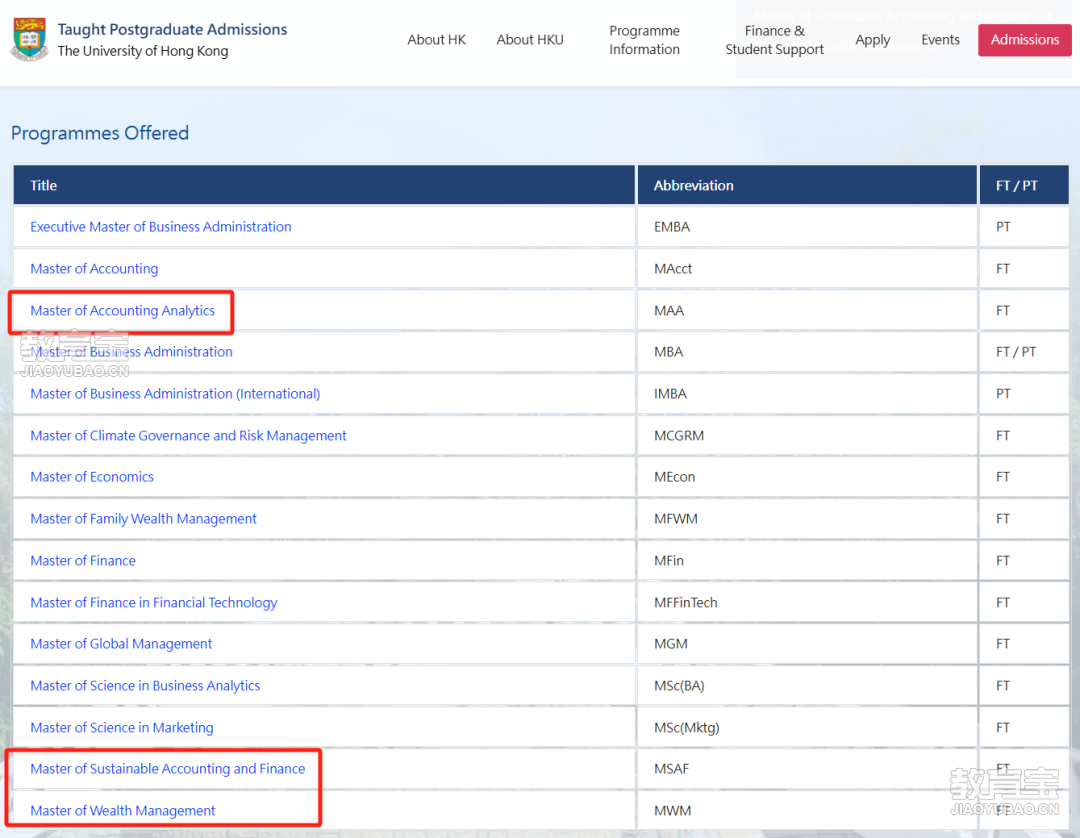Screen dimensions: 1080x838
Task: Select the MEcon abbreviation cell
Action: 807,477
